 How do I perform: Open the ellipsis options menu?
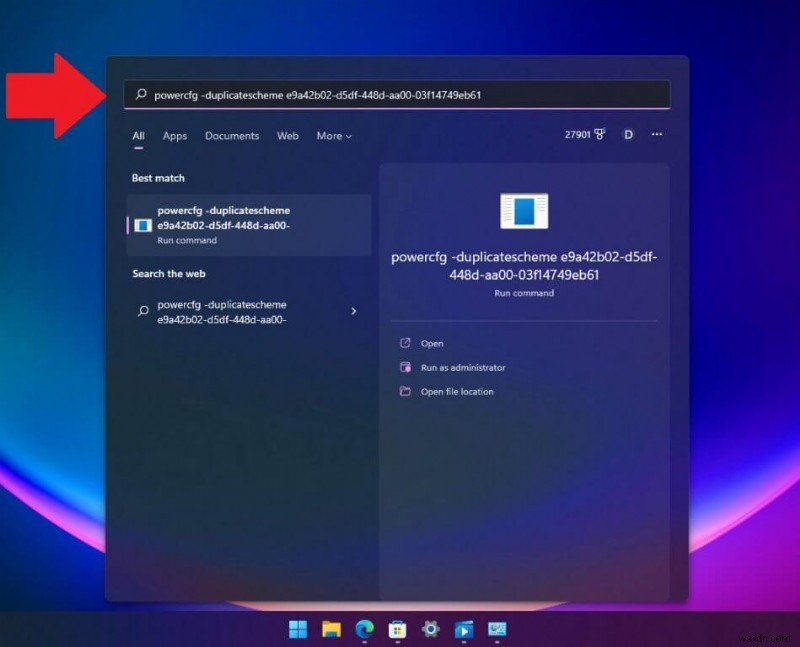pos(656,135)
